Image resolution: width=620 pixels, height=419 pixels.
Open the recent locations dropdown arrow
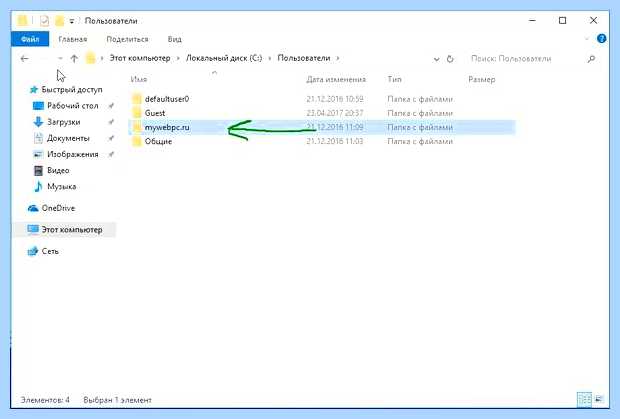[60, 59]
